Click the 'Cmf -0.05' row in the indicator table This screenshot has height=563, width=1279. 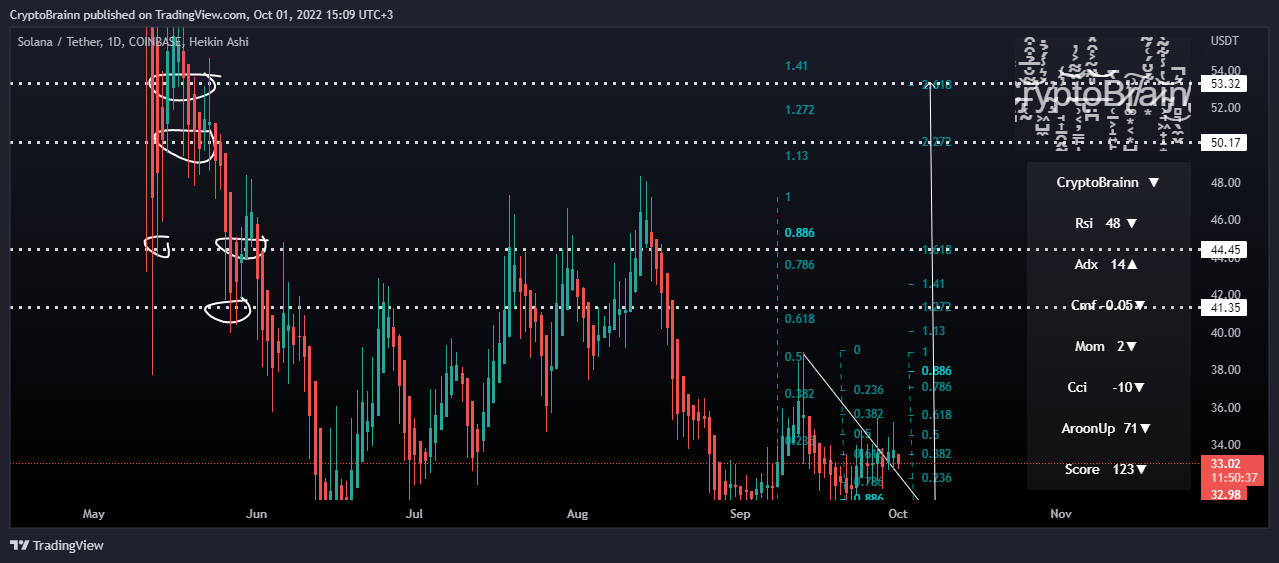click(1108, 305)
